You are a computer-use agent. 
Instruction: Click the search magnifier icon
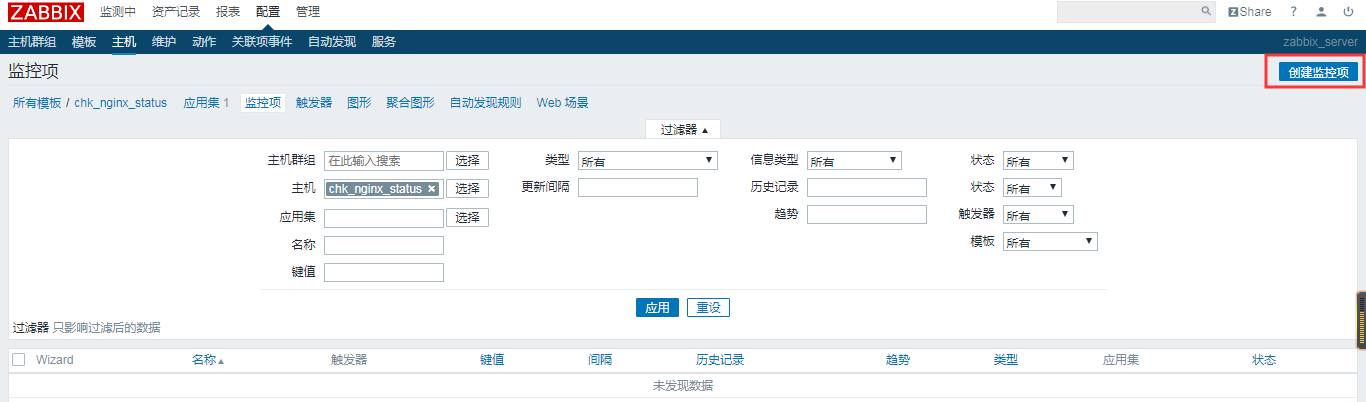click(1206, 12)
